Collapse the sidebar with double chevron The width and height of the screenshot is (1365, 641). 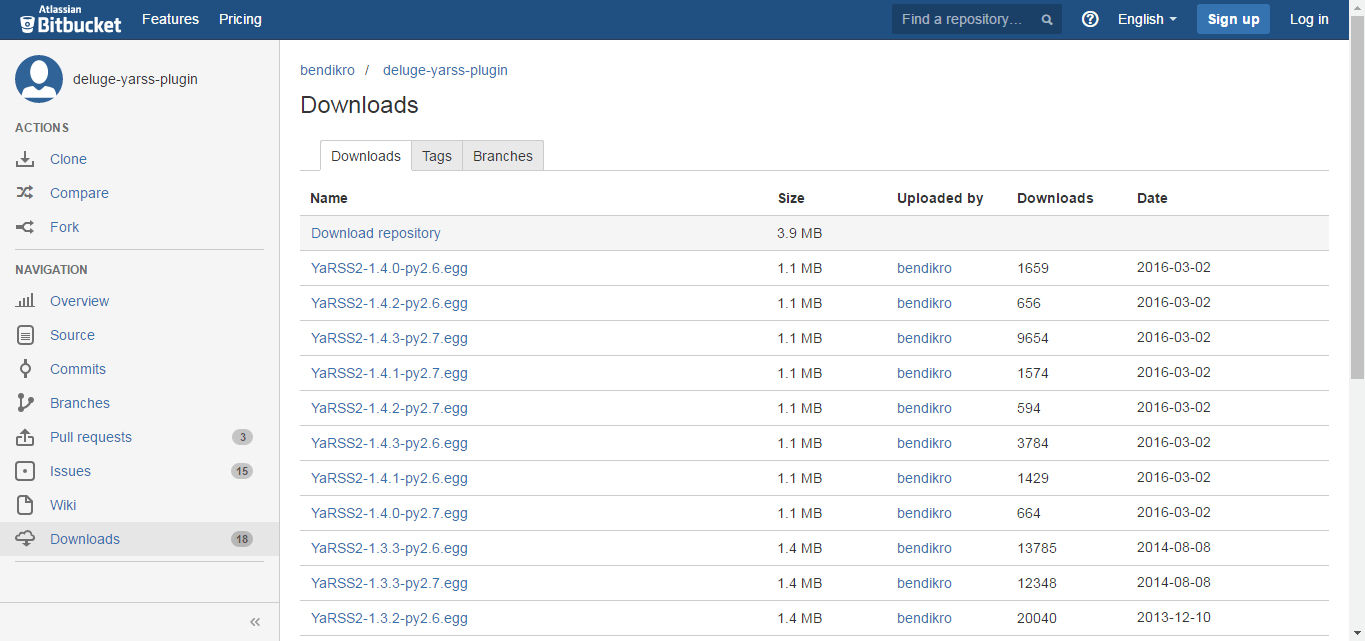(255, 622)
